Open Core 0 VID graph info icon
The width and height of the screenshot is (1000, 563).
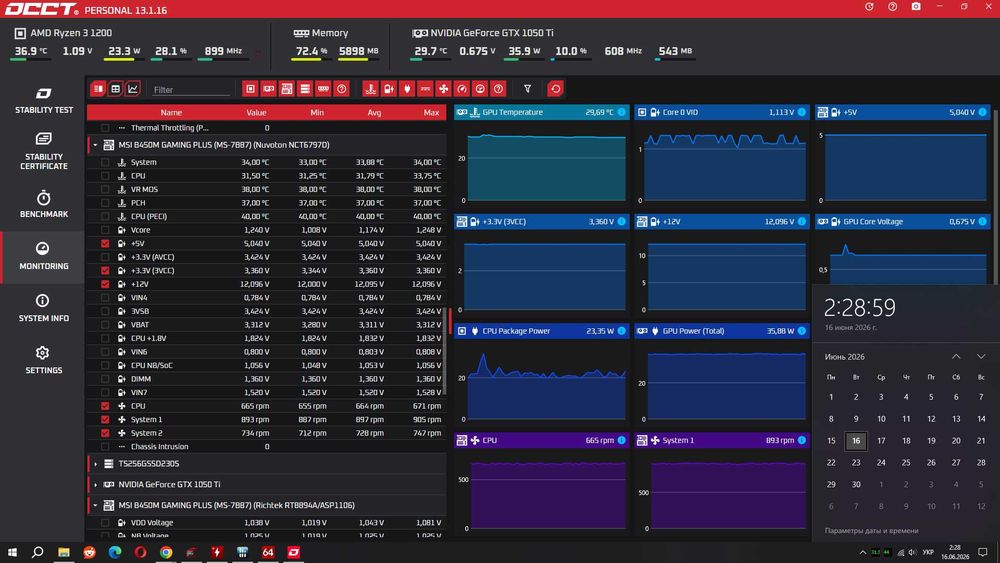[802, 112]
